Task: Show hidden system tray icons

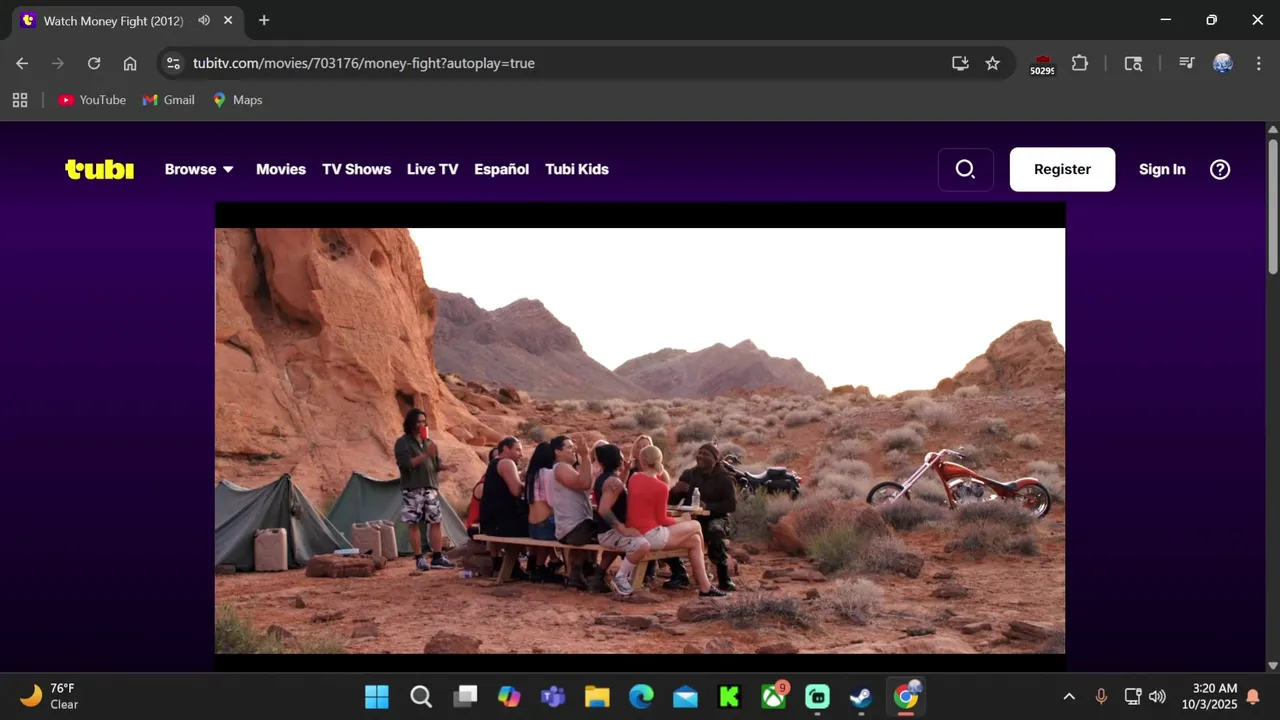Action: 1069,697
